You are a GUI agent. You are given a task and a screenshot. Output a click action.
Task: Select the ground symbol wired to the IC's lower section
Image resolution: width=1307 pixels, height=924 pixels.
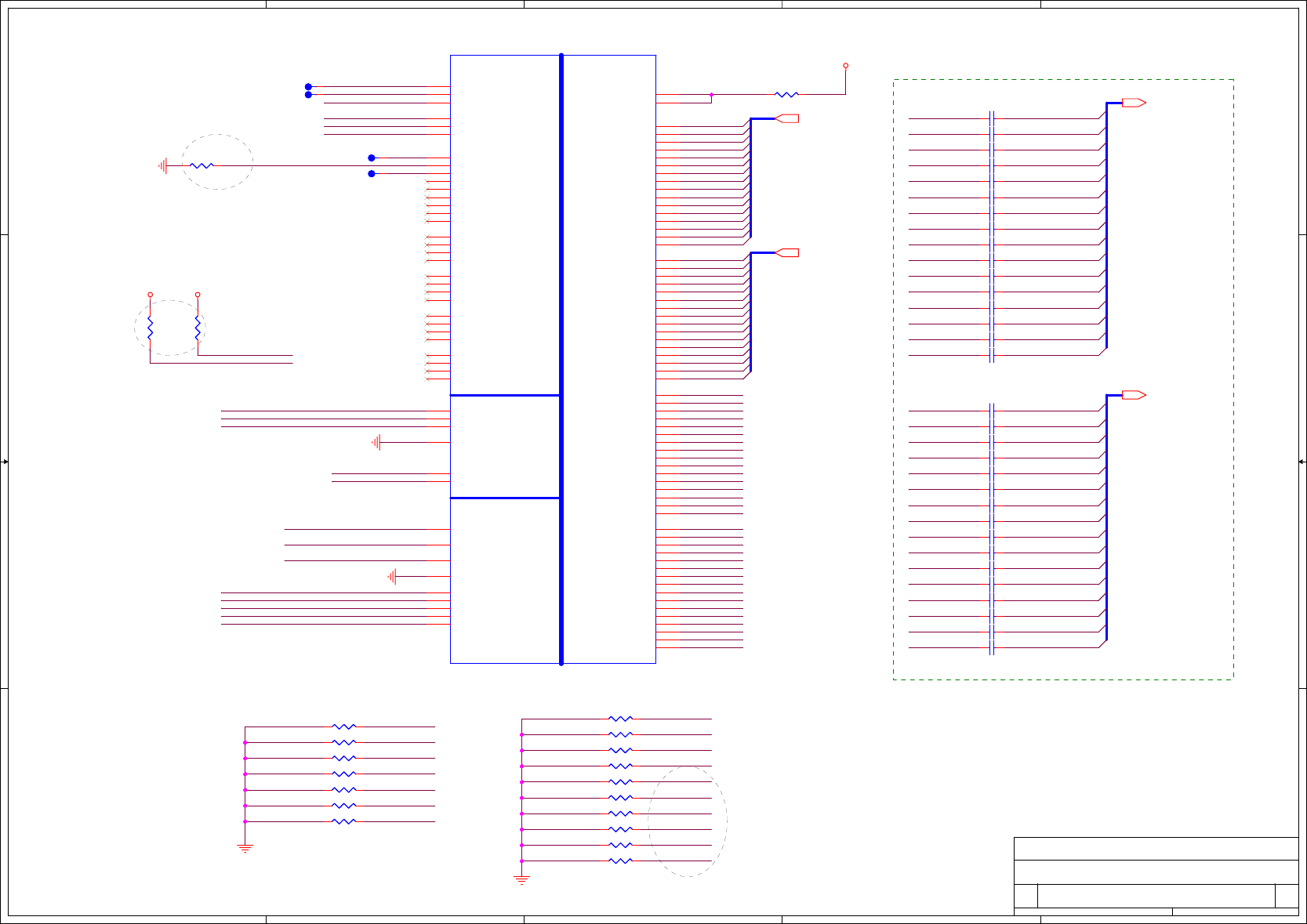coord(392,577)
